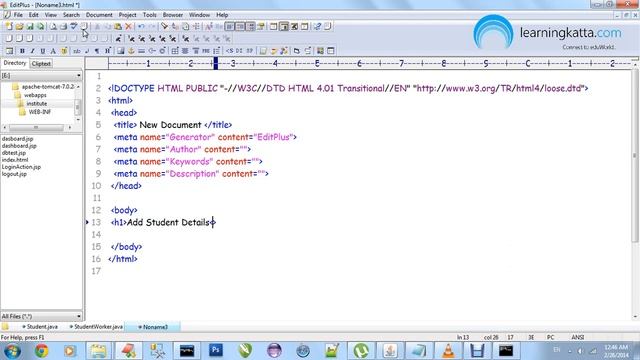Insert Paragraph mark from HTML toolbar

(97, 51)
